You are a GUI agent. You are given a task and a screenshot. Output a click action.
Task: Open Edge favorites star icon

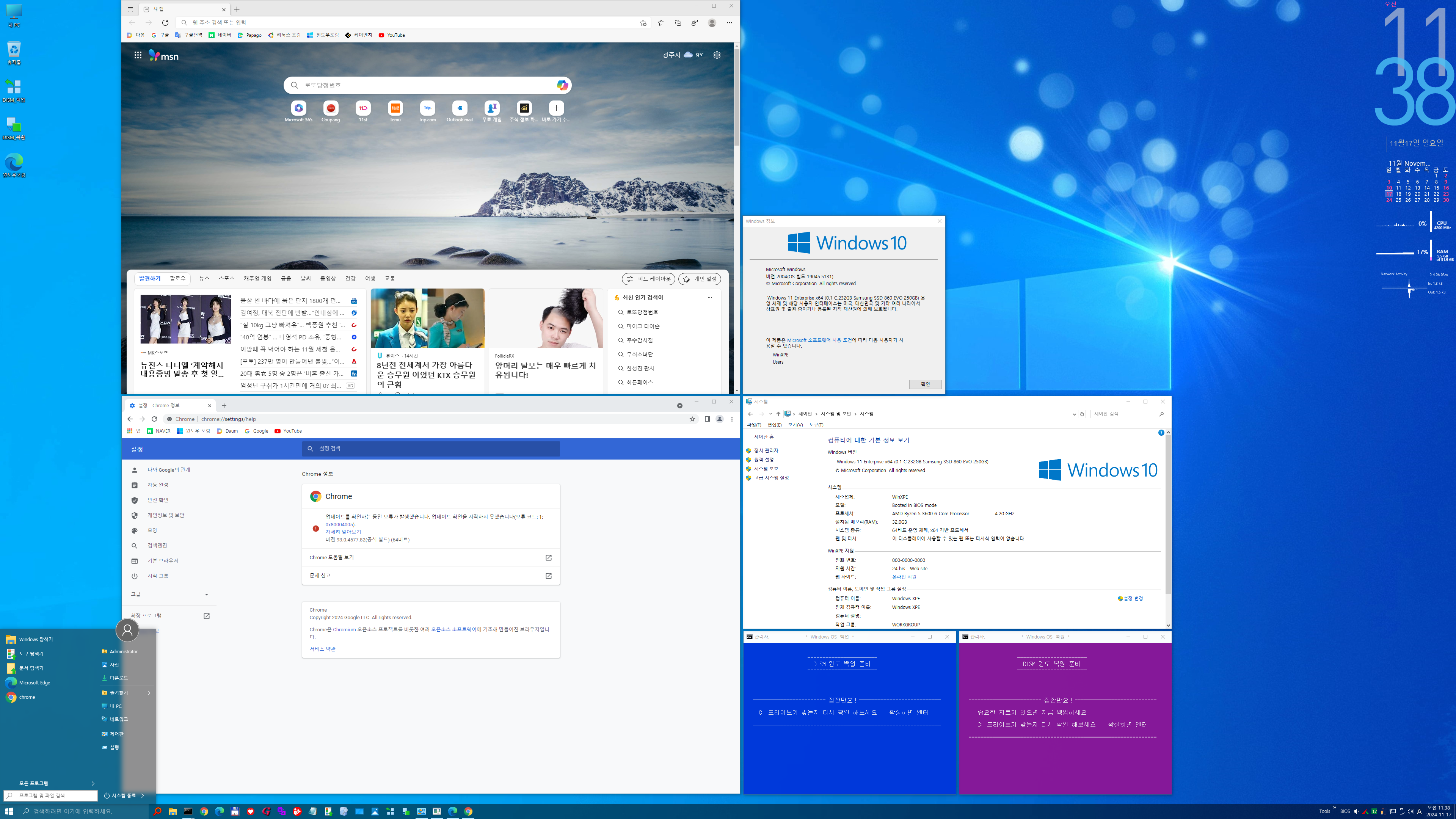661,23
